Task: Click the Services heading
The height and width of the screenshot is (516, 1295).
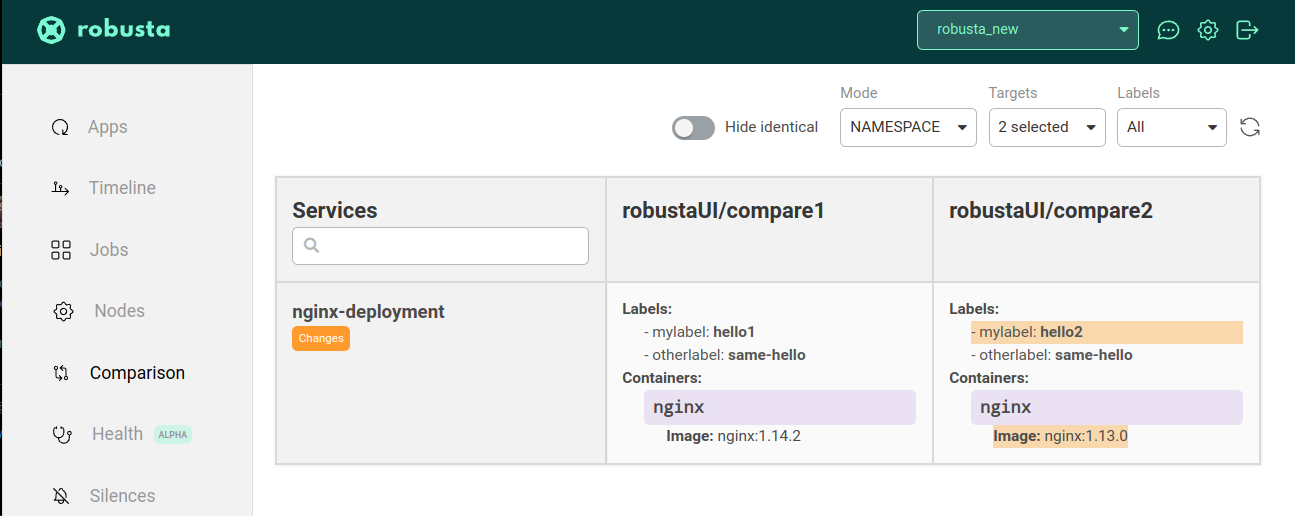Action: (x=335, y=210)
